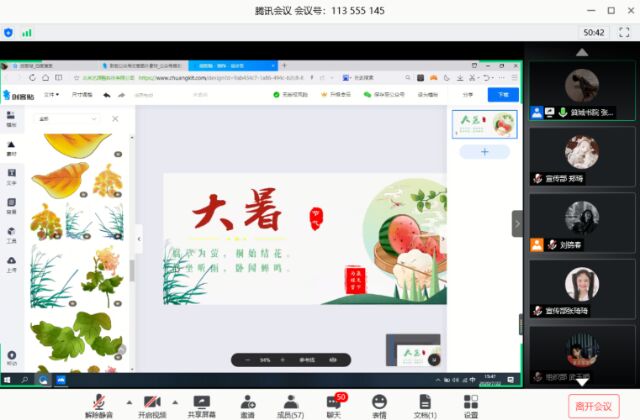
Task: Click the resize canvas menu item
Action: tap(82, 95)
